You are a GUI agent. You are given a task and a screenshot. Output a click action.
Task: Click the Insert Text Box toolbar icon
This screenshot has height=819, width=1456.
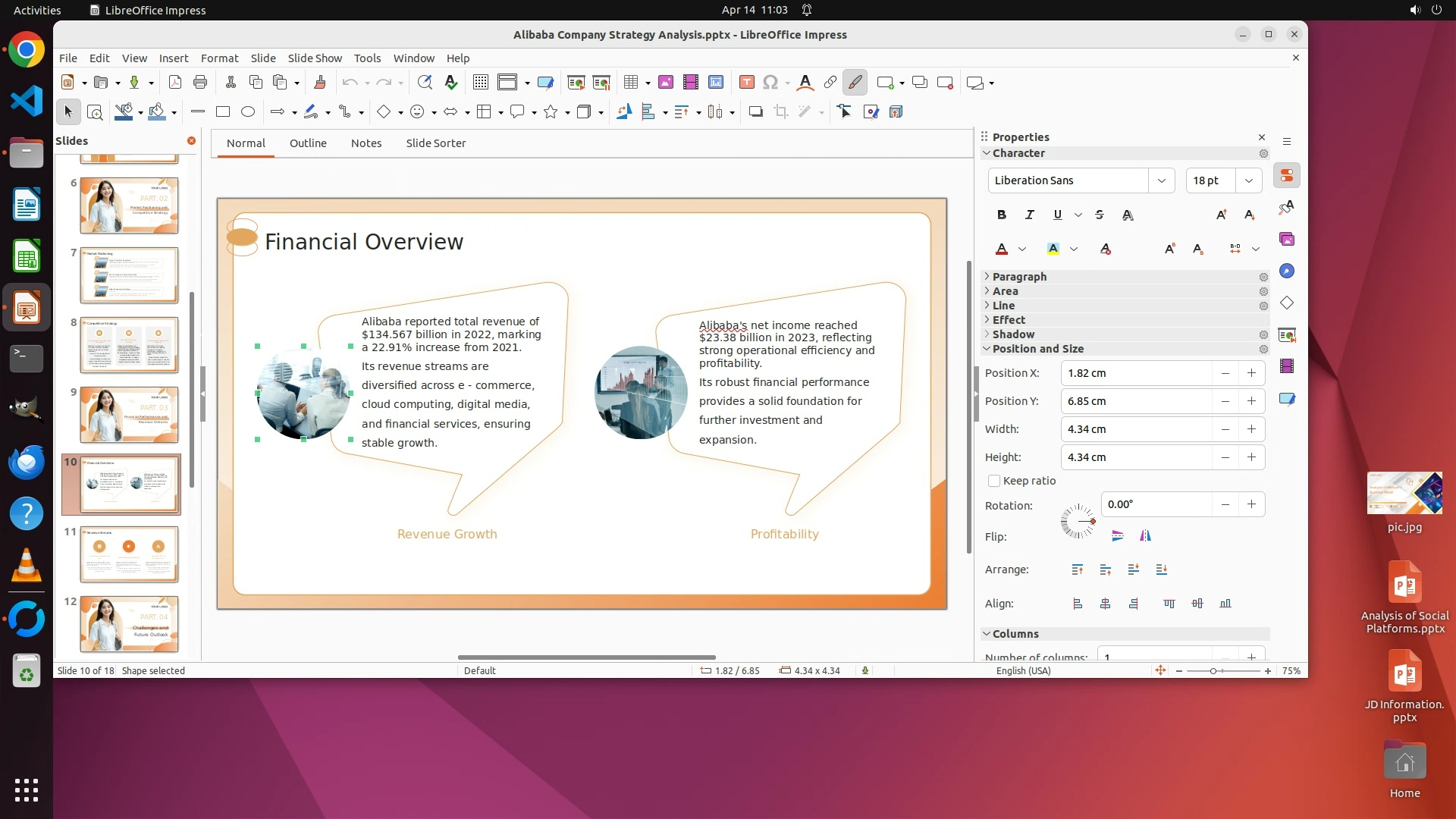pyautogui.click(x=746, y=83)
